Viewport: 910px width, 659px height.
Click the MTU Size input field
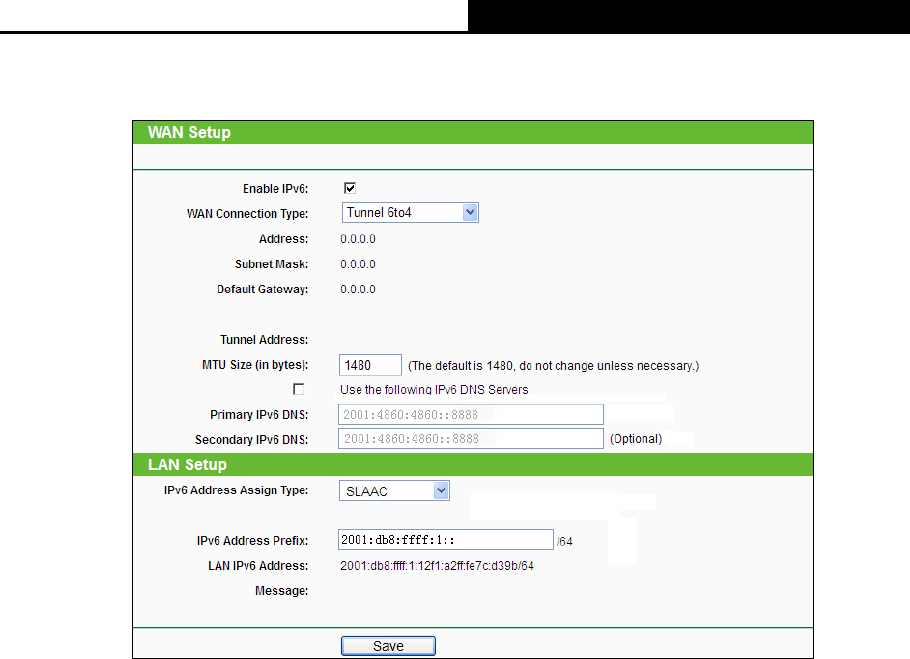[x=370, y=365]
